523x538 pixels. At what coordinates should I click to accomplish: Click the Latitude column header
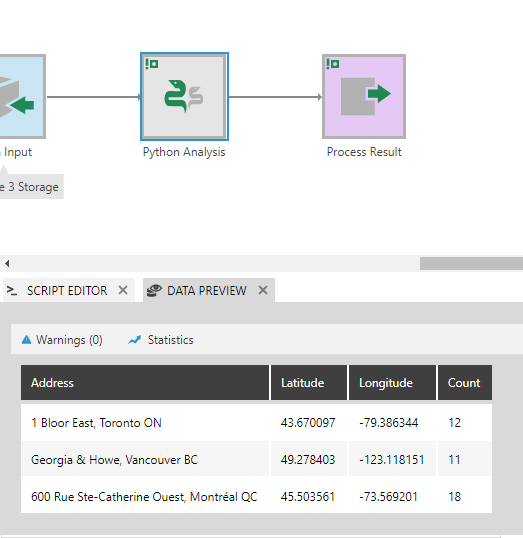[x=309, y=383]
